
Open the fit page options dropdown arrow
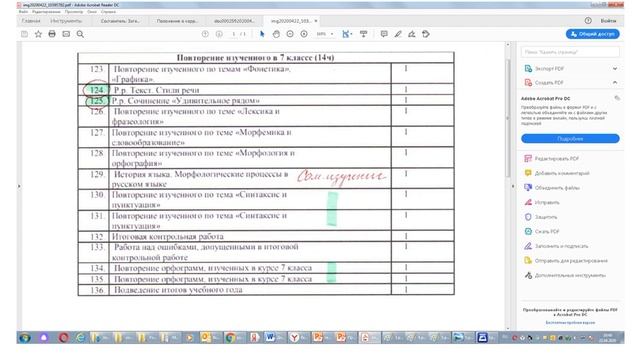tap(351, 34)
